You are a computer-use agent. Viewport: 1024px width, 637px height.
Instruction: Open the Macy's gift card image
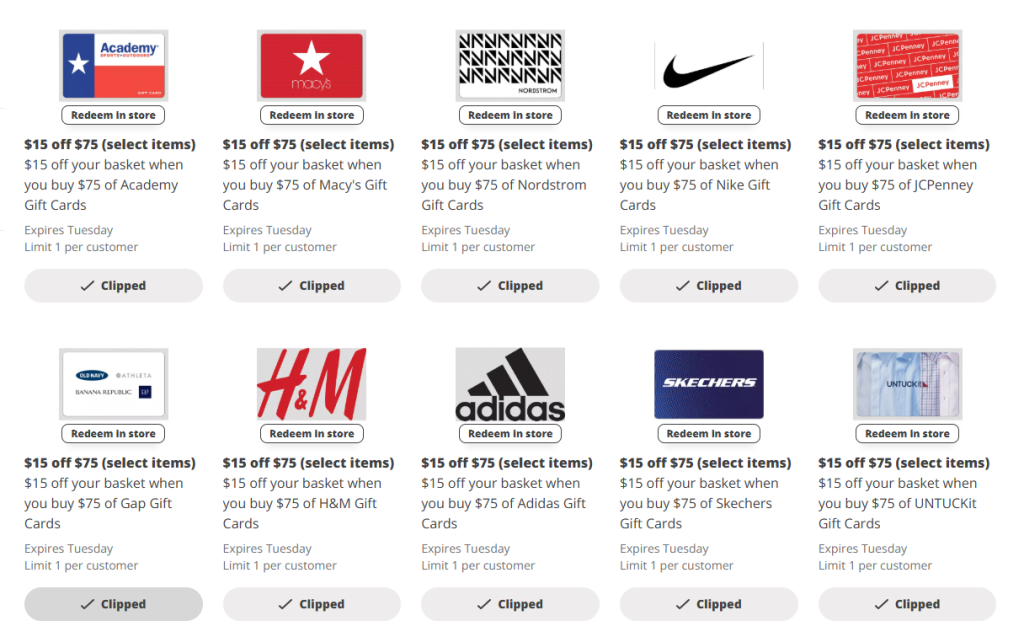point(311,64)
